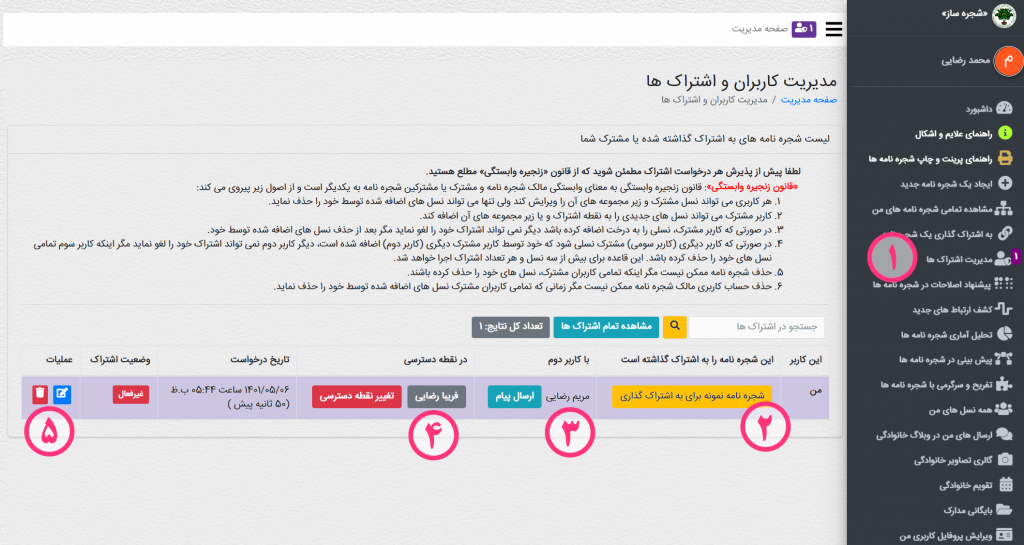Screen dimensions: 1024x545
Task: Click the red trash delete icon
Action: 40,394
